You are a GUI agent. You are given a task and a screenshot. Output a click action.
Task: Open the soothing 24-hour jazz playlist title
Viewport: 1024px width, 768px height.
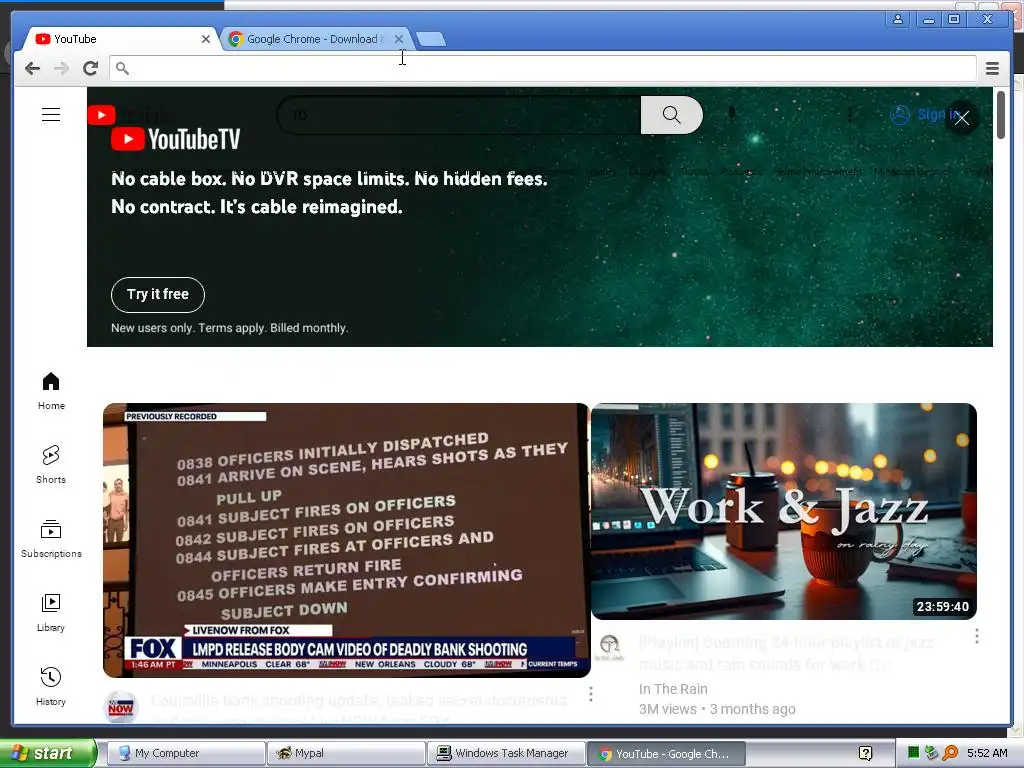coord(786,653)
